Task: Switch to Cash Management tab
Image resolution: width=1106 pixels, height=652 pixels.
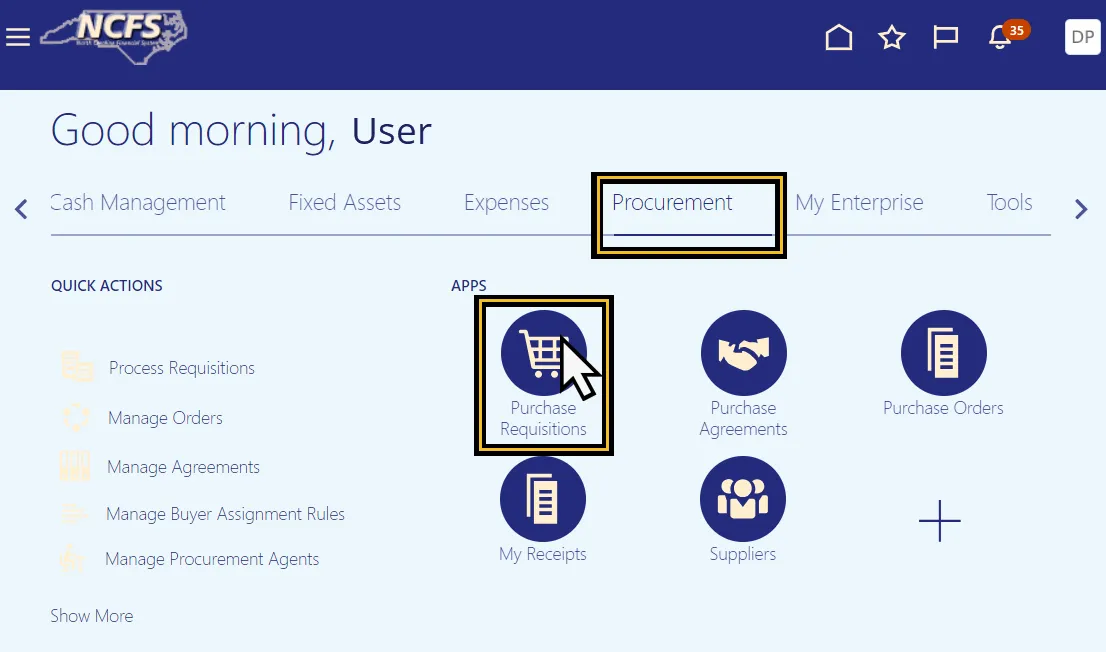Action: click(x=138, y=203)
